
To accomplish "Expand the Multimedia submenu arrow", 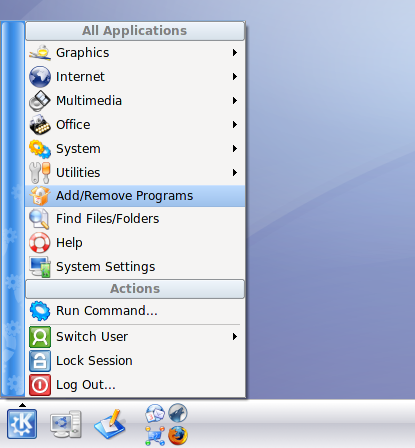I will point(235,101).
